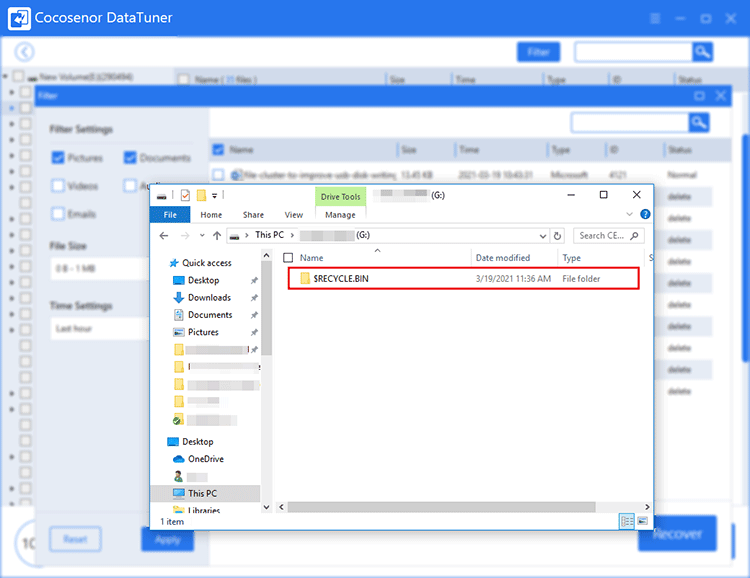Expand address bar history dropdown
The image size is (750, 578).
pyautogui.click(x=543, y=236)
